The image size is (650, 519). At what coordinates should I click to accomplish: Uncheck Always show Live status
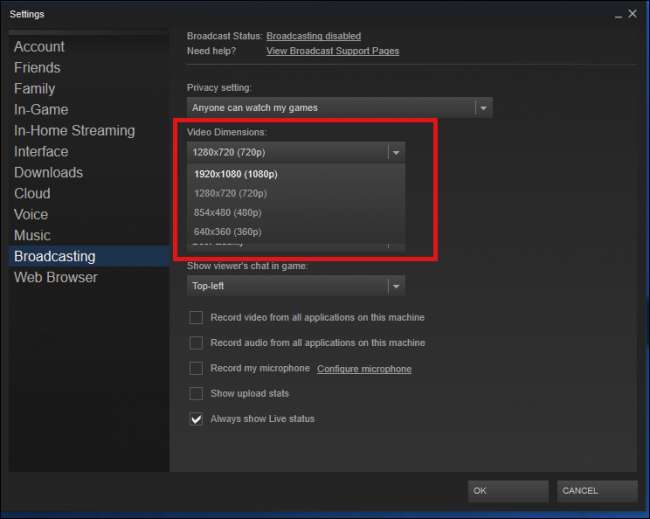[196, 419]
